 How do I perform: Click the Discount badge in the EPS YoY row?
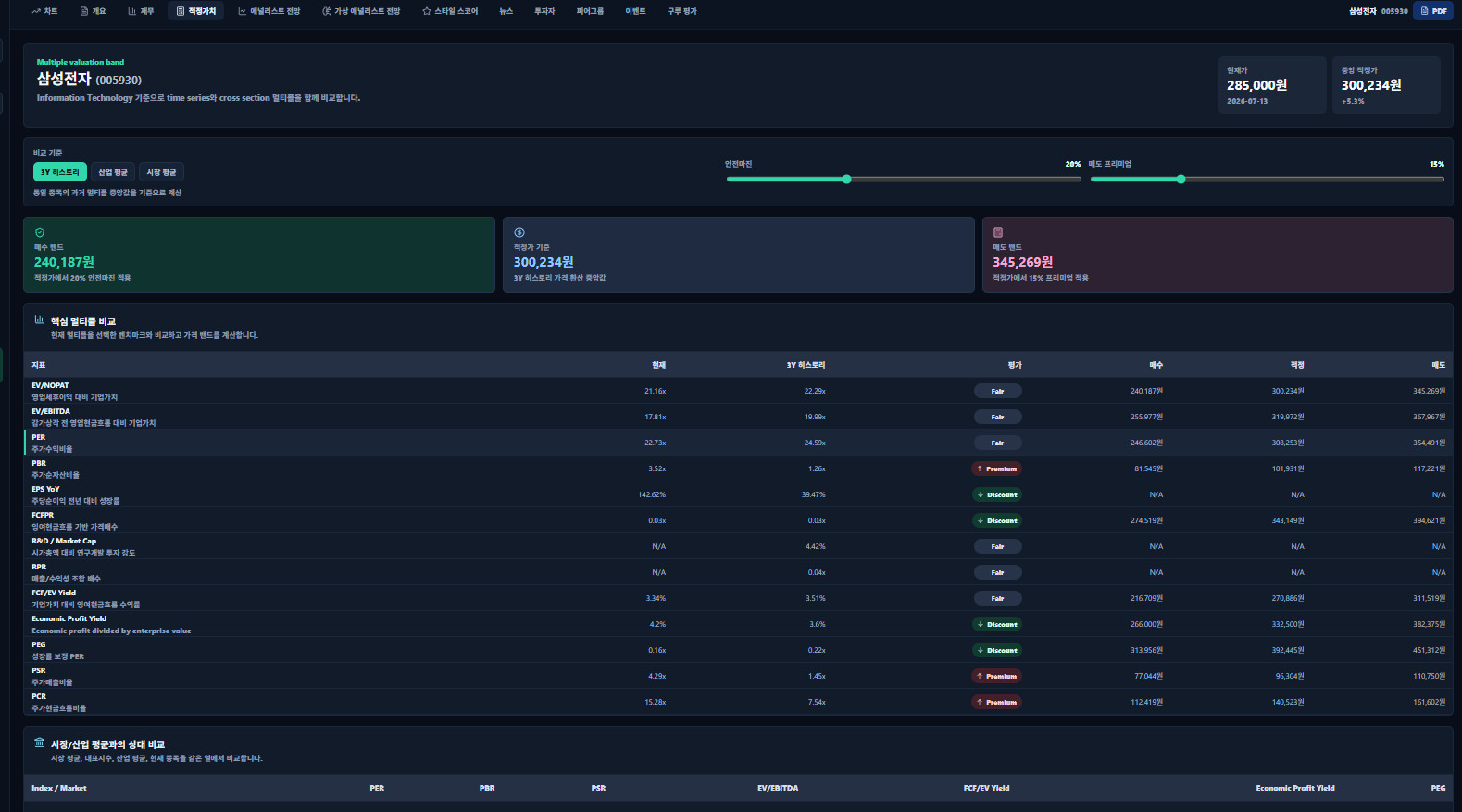tap(997, 494)
